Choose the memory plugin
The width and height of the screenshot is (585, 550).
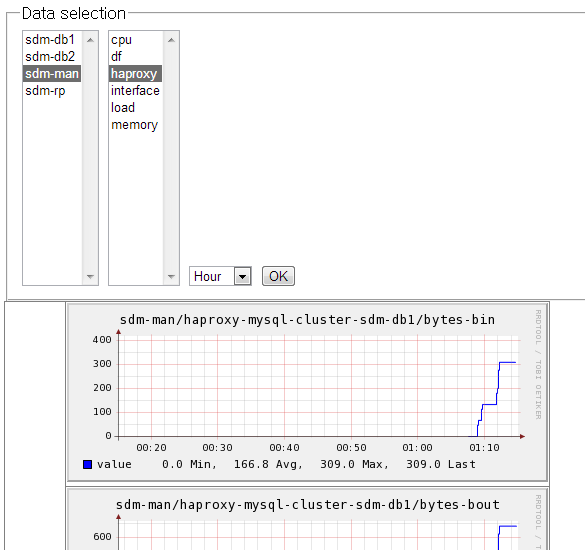tap(135, 125)
